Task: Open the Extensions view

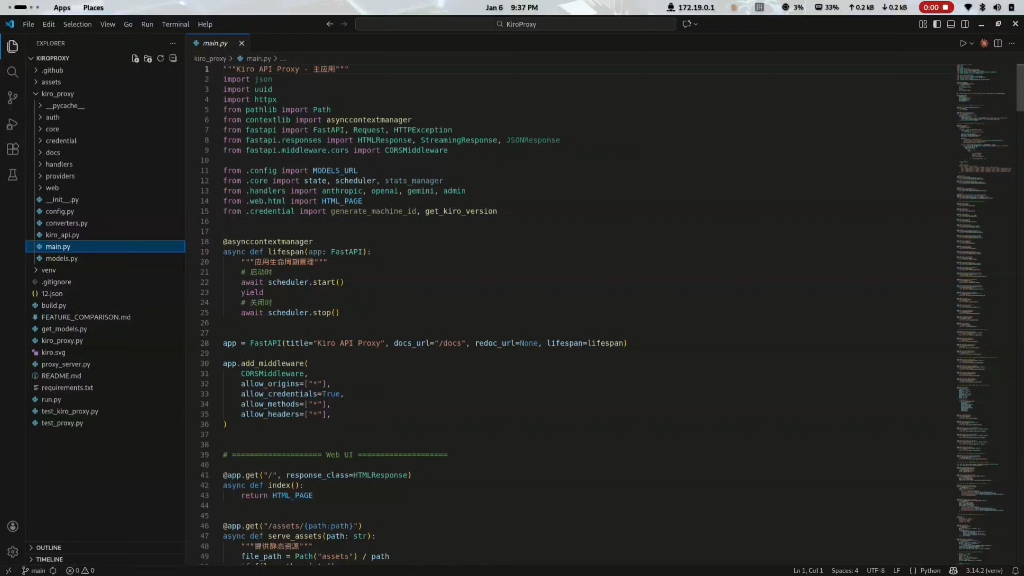Action: (x=12, y=149)
